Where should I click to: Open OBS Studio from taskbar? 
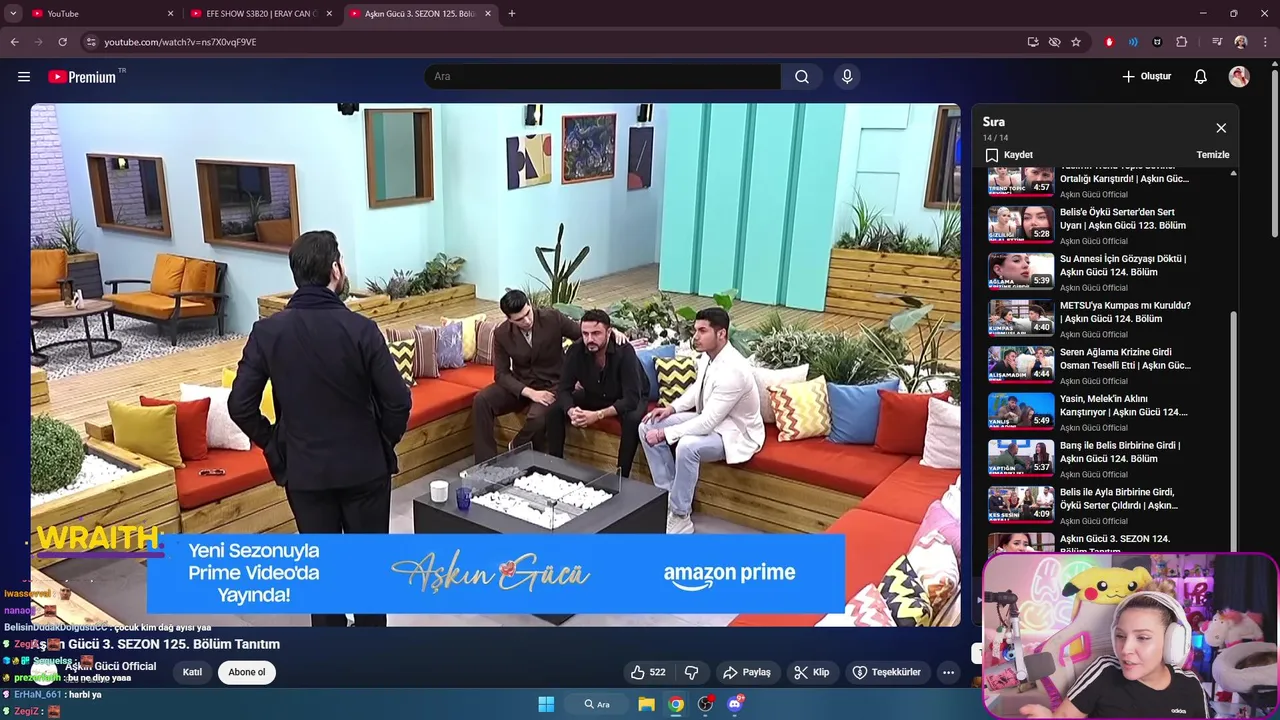706,704
